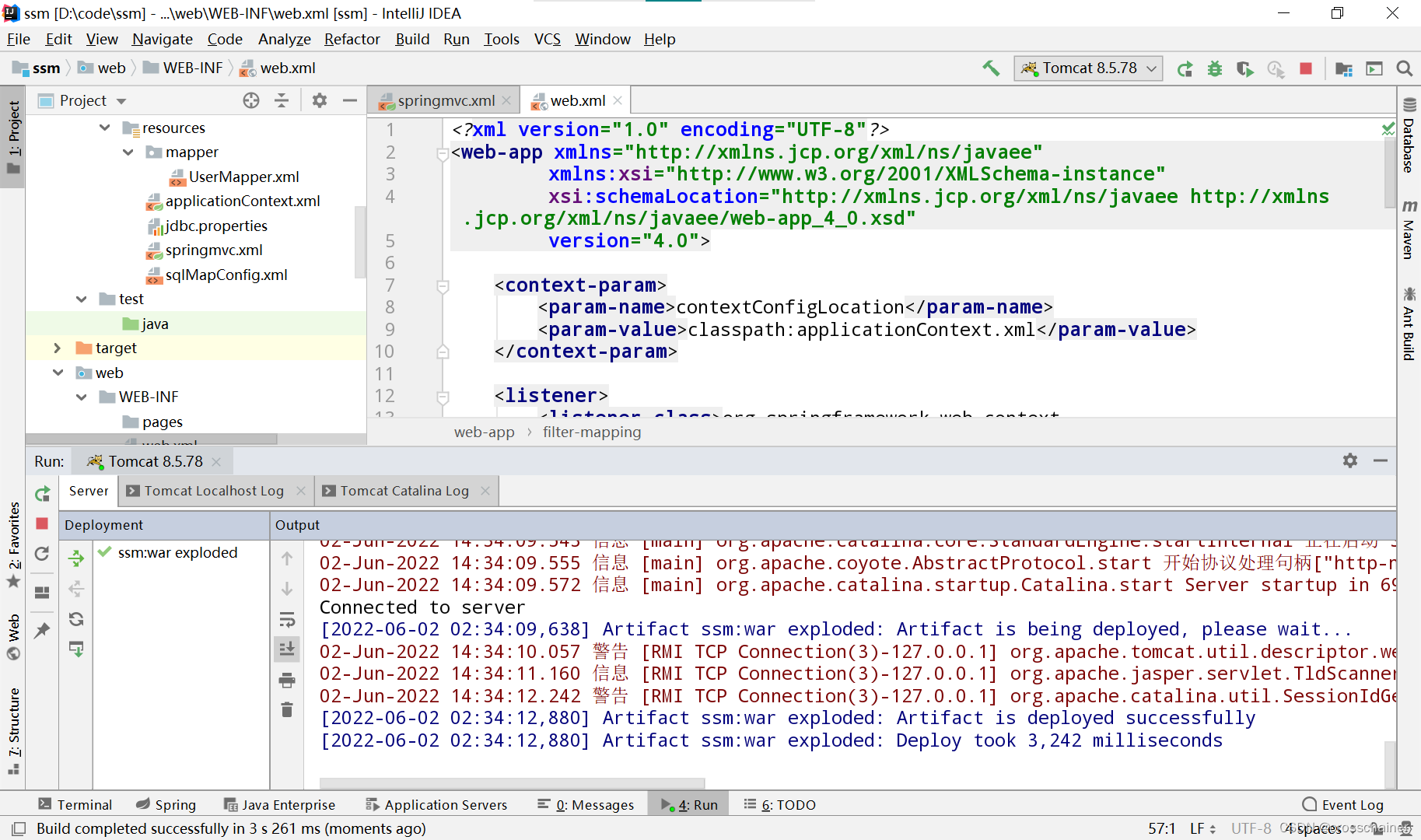Image resolution: width=1421 pixels, height=840 pixels.
Task: Click the Stop icon in Run panel sidebar
Action: [43, 523]
